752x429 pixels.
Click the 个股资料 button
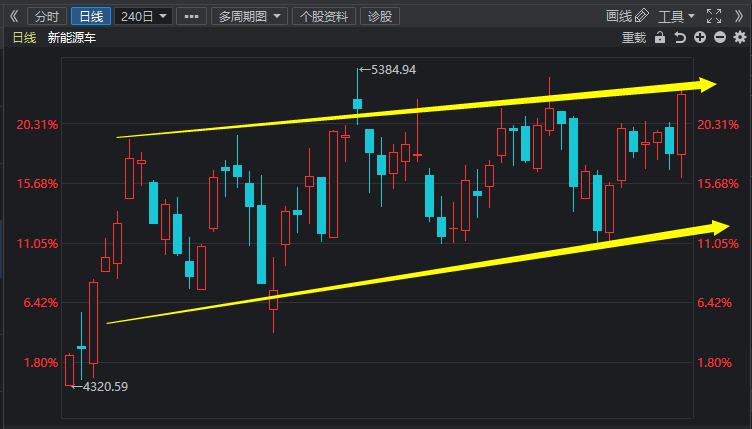(x=324, y=16)
